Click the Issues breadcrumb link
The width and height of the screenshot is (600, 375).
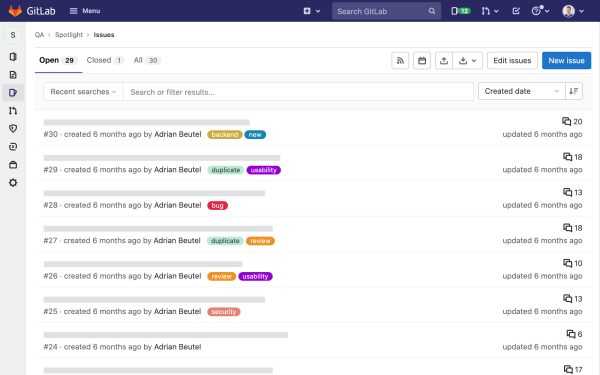click(104, 35)
